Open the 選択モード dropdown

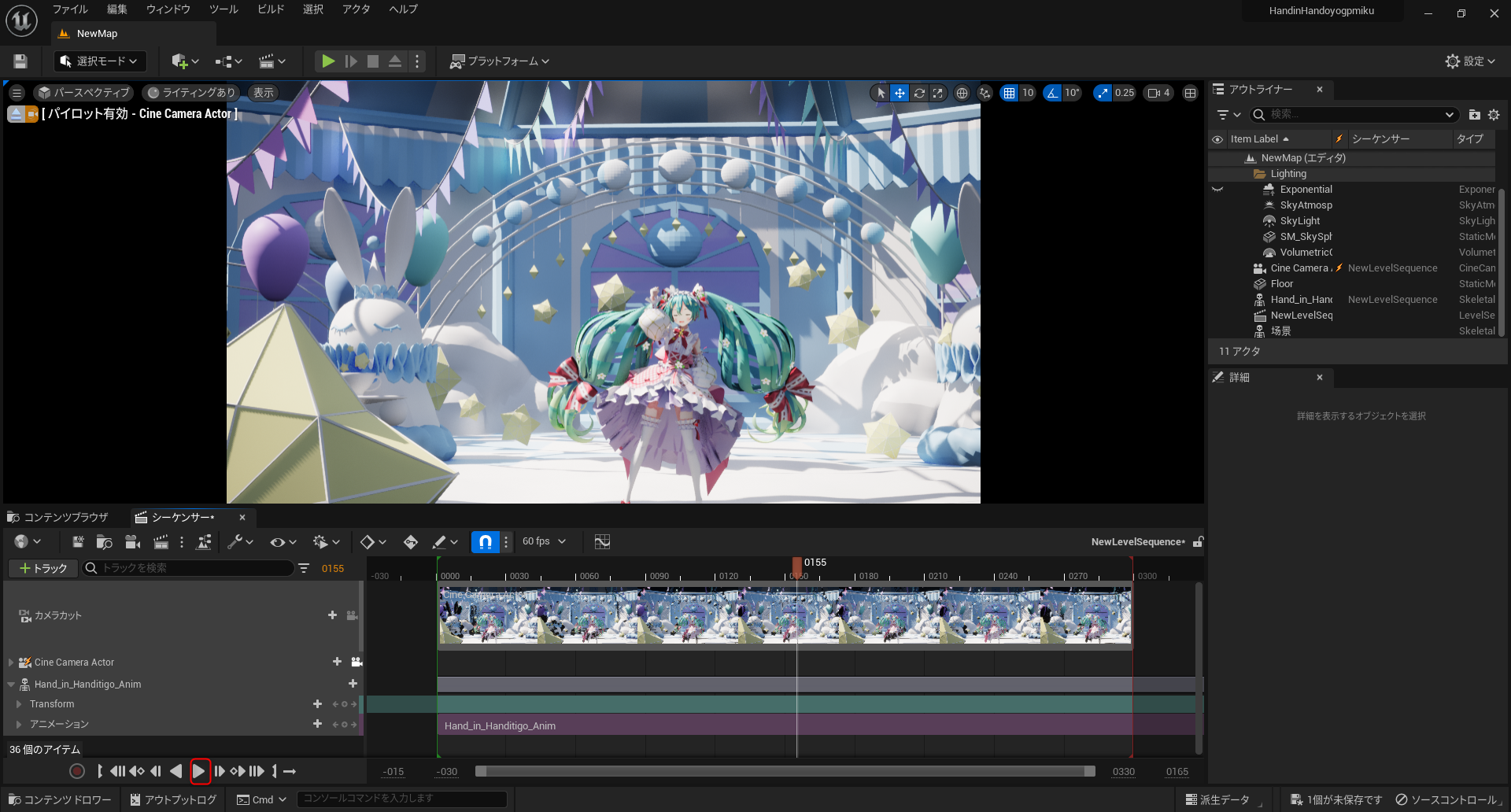pyautogui.click(x=98, y=61)
